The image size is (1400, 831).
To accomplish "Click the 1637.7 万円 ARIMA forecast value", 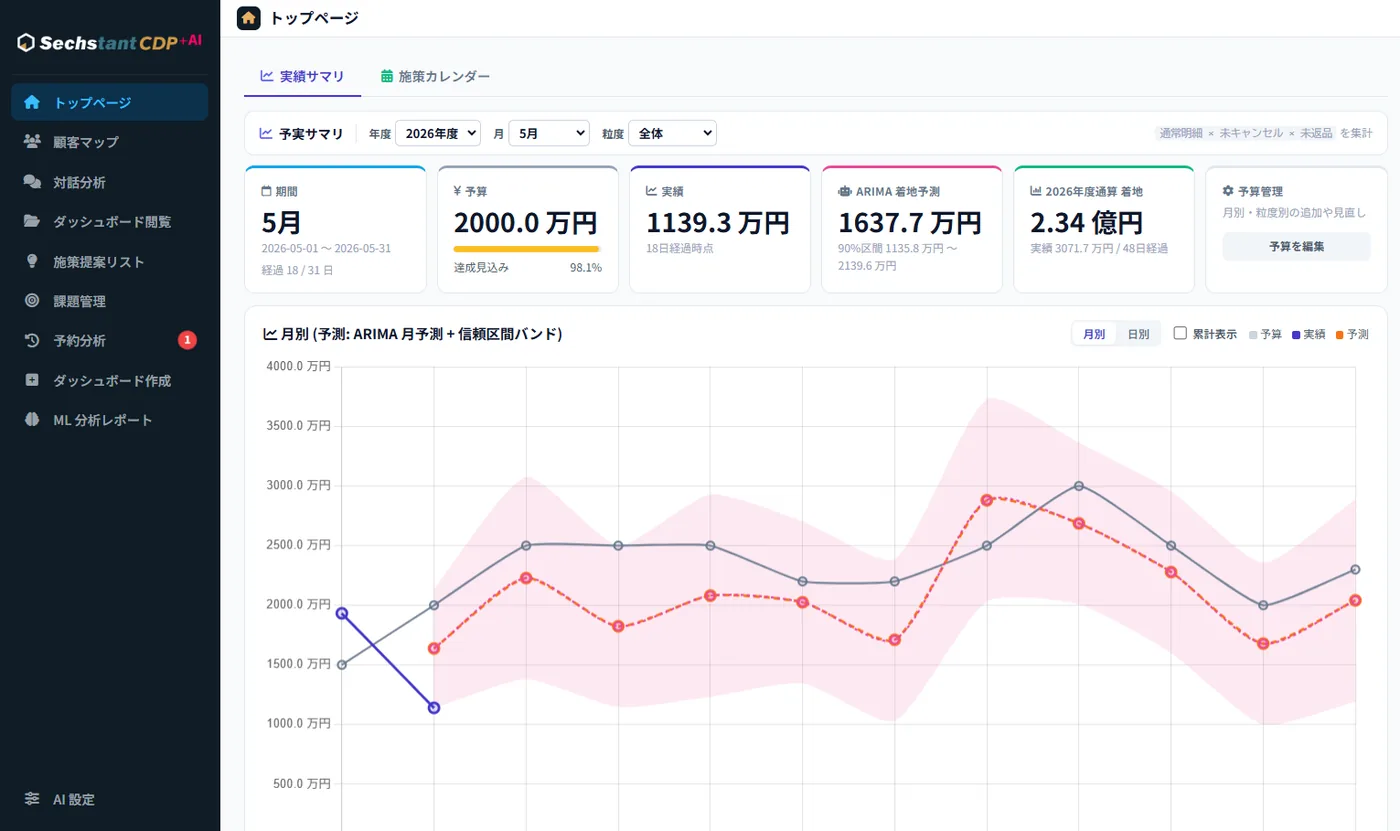I will [x=910, y=222].
